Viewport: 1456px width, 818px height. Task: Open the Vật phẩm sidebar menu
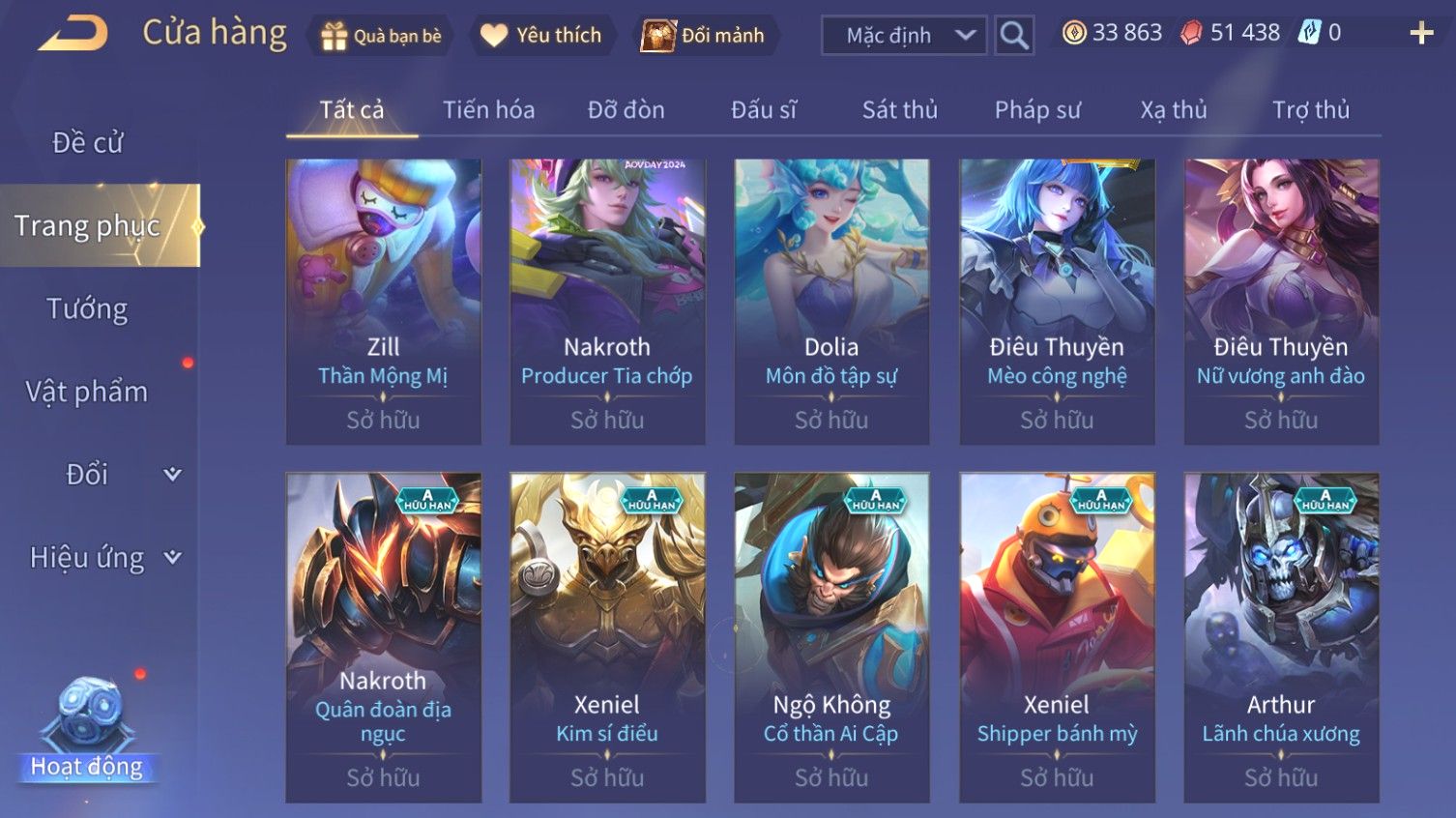click(x=87, y=392)
